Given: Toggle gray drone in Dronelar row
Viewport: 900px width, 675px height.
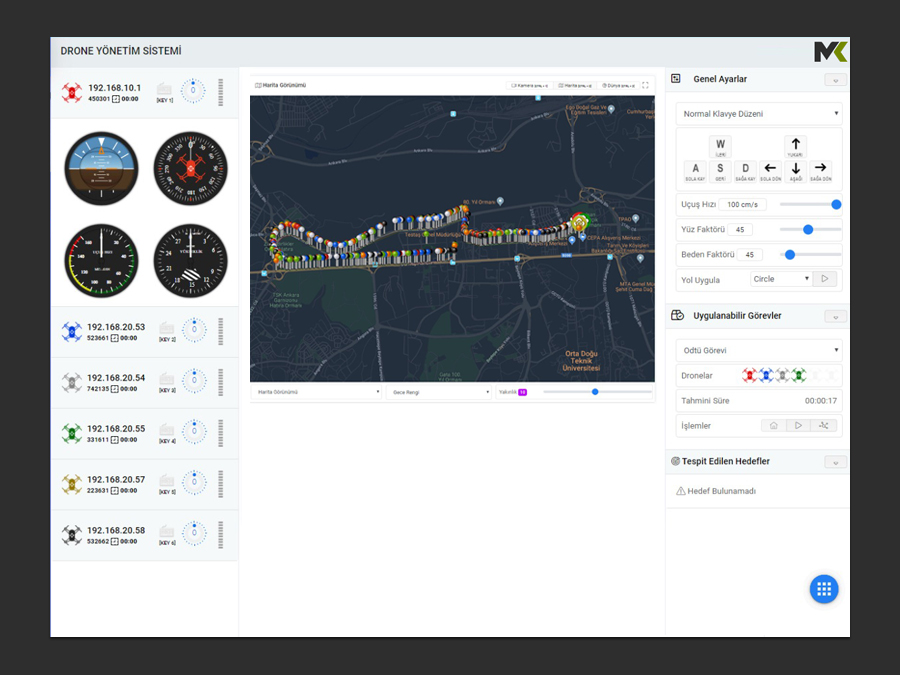Looking at the screenshot, I should point(782,375).
